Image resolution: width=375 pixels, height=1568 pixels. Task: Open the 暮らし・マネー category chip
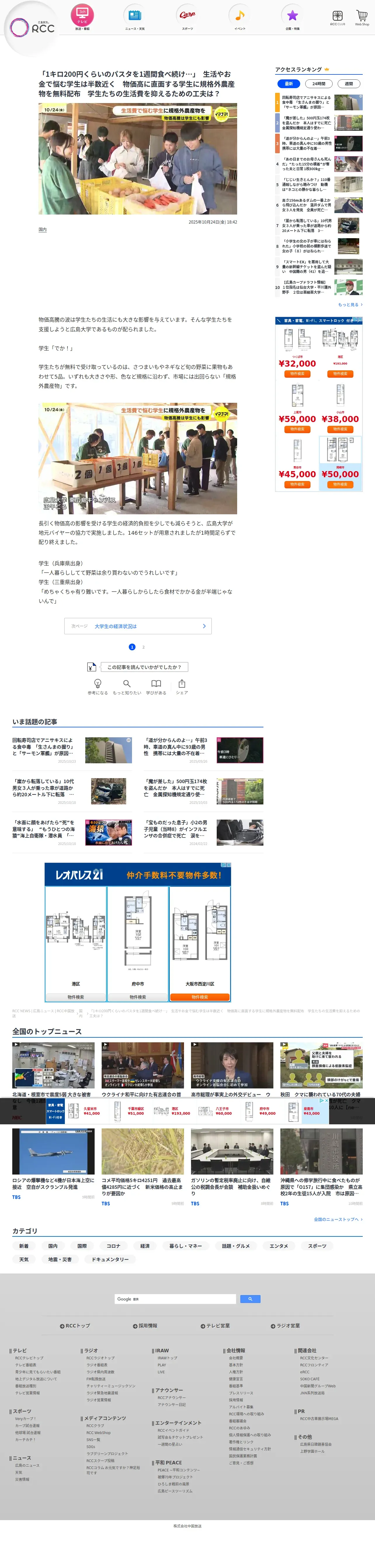[x=186, y=1246]
